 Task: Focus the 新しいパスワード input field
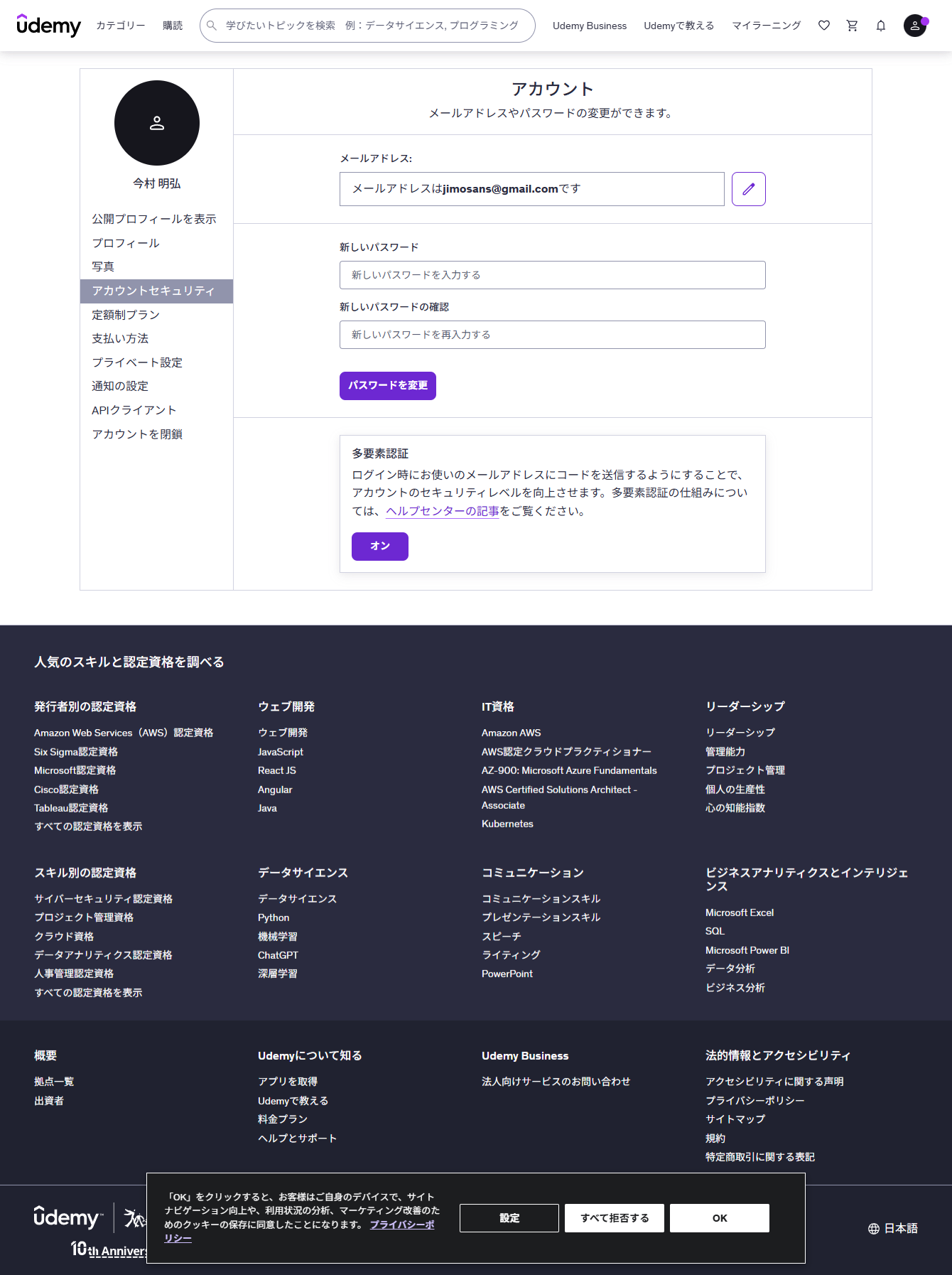click(552, 275)
